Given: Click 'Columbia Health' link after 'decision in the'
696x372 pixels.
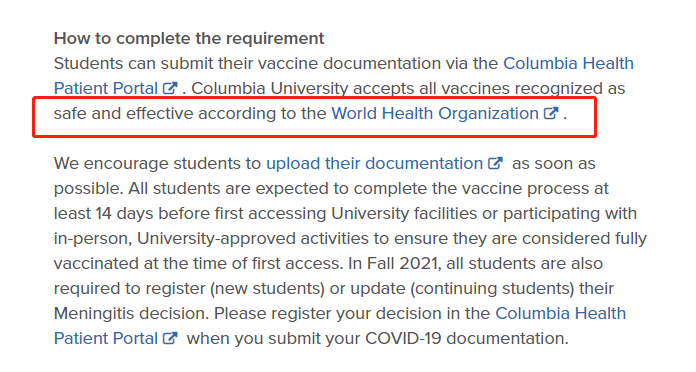Looking at the screenshot, I should tap(561, 313).
